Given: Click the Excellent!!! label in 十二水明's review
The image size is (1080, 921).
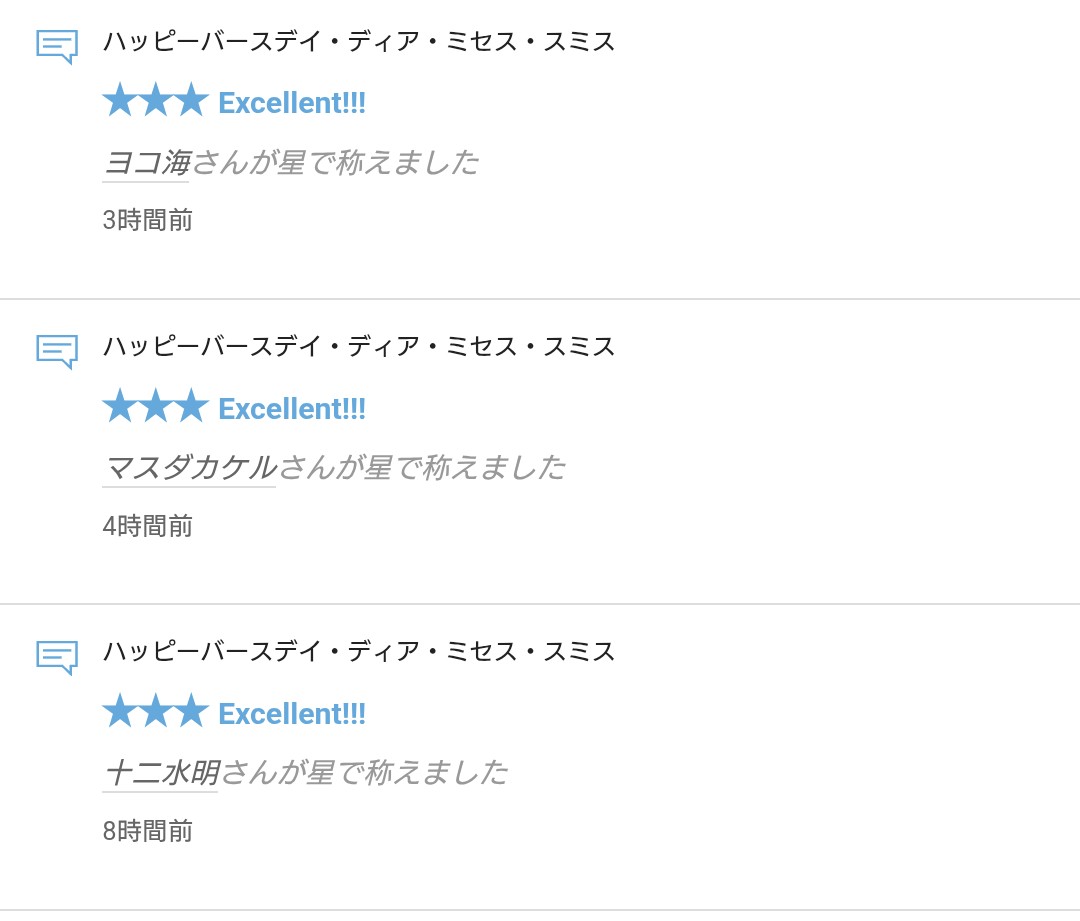Looking at the screenshot, I should 292,713.
